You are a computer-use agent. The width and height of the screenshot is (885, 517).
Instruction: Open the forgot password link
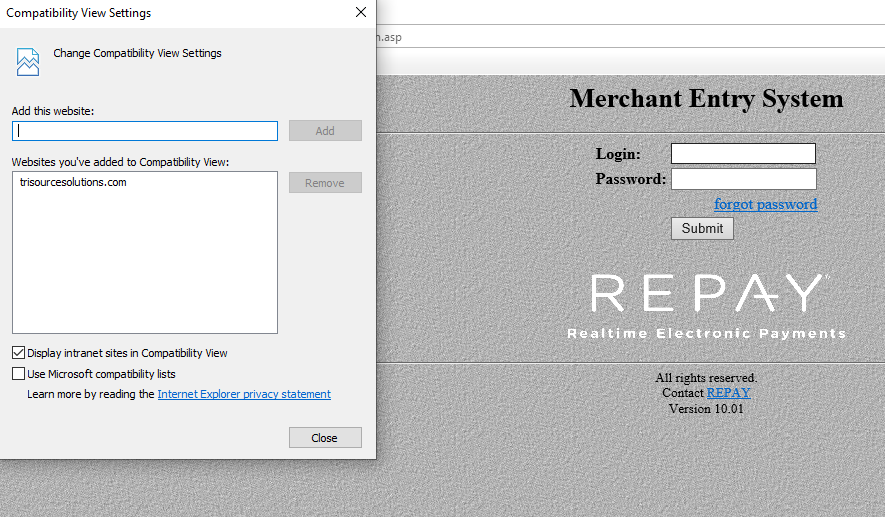[x=765, y=204]
